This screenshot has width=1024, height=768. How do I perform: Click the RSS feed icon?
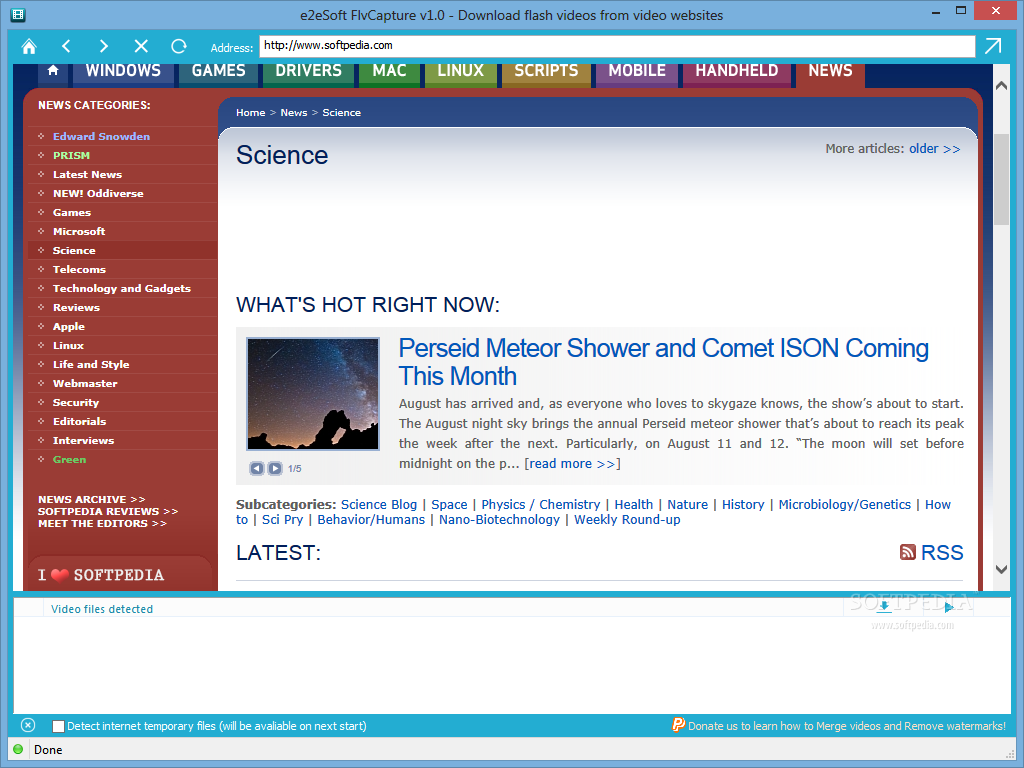tap(908, 552)
